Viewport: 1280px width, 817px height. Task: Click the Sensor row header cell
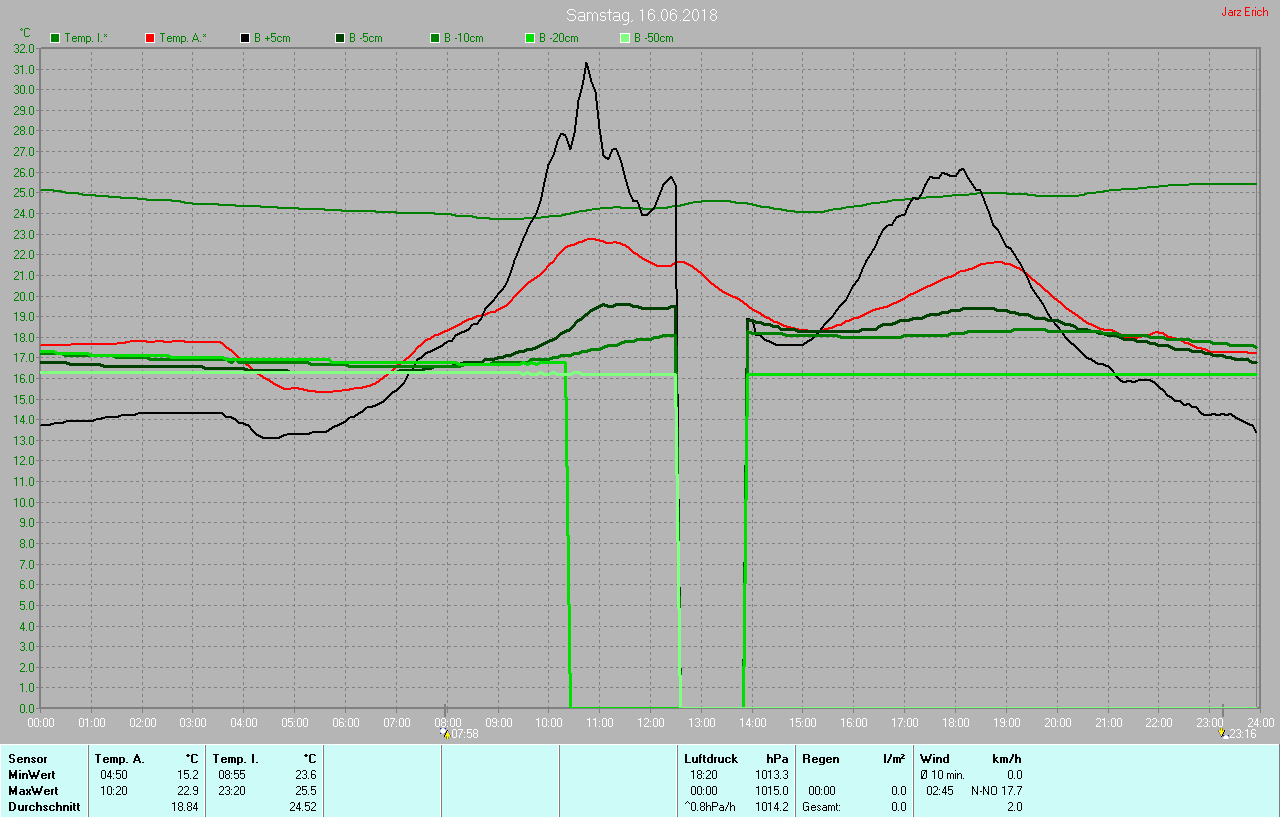point(28,759)
